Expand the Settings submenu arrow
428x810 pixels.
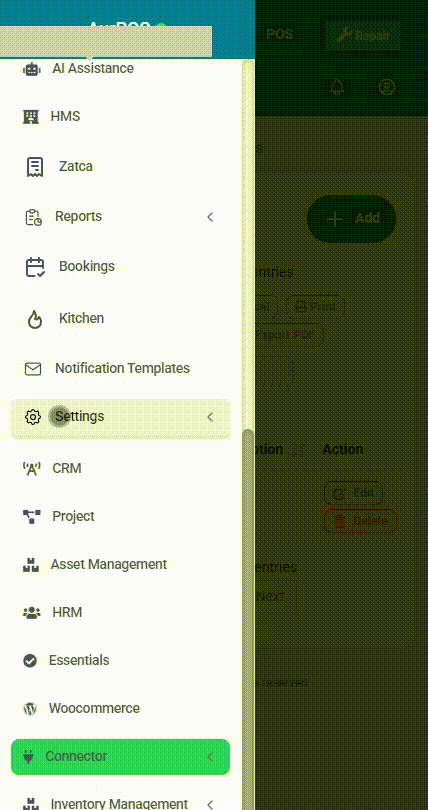pyautogui.click(x=210, y=417)
